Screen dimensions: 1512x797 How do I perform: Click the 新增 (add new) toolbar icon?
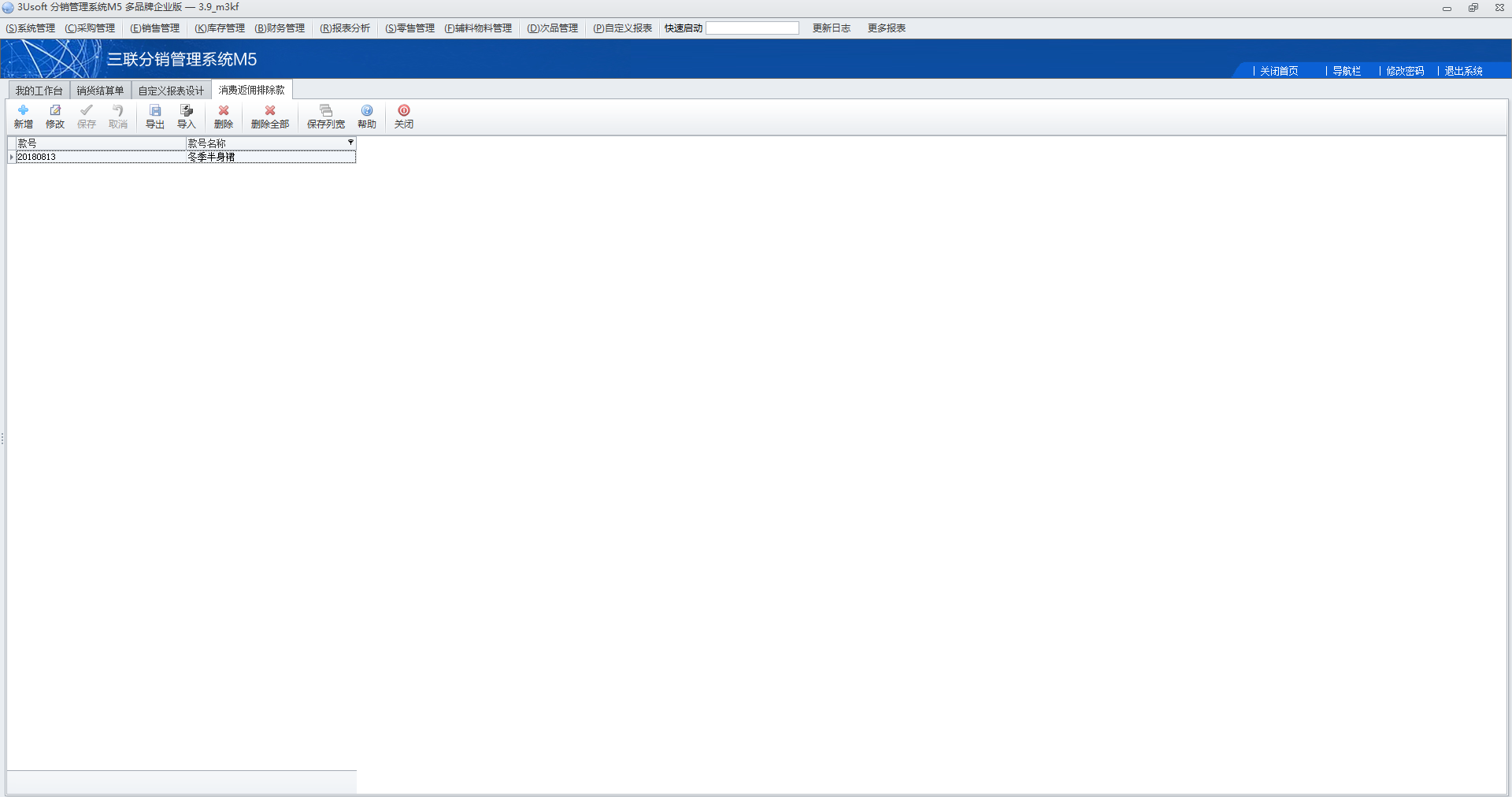24,117
